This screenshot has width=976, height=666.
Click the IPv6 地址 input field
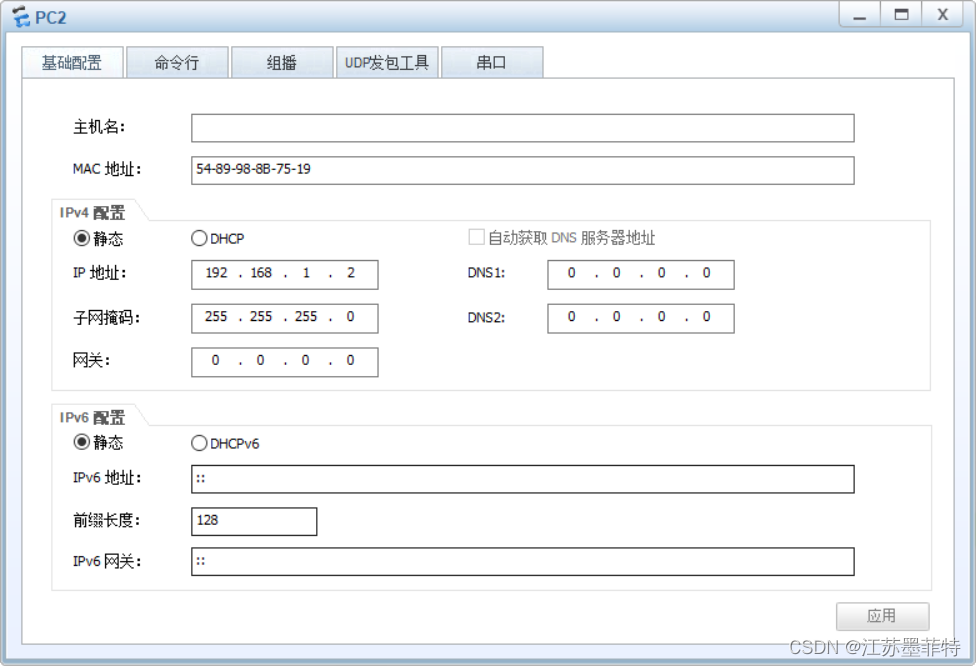(x=523, y=479)
